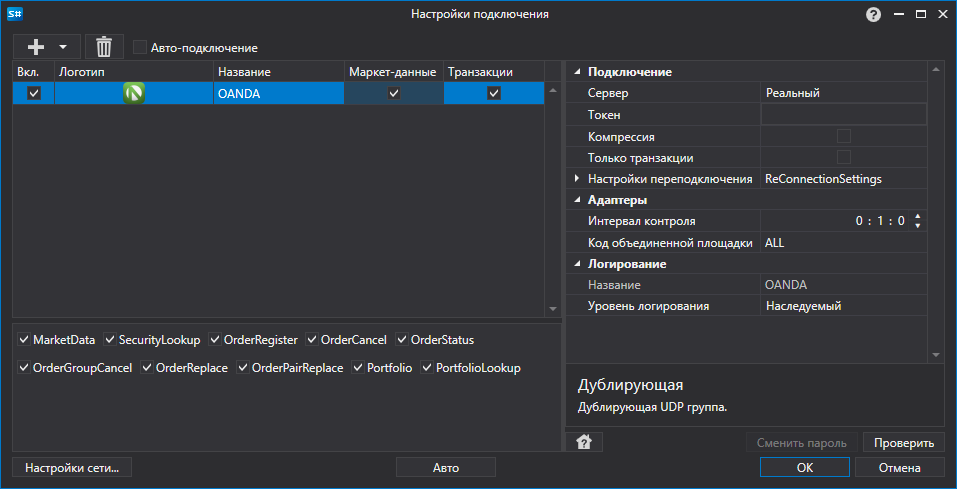Open the Сервер value Реальный dropdown
This screenshot has width=957, height=489.
point(843,93)
